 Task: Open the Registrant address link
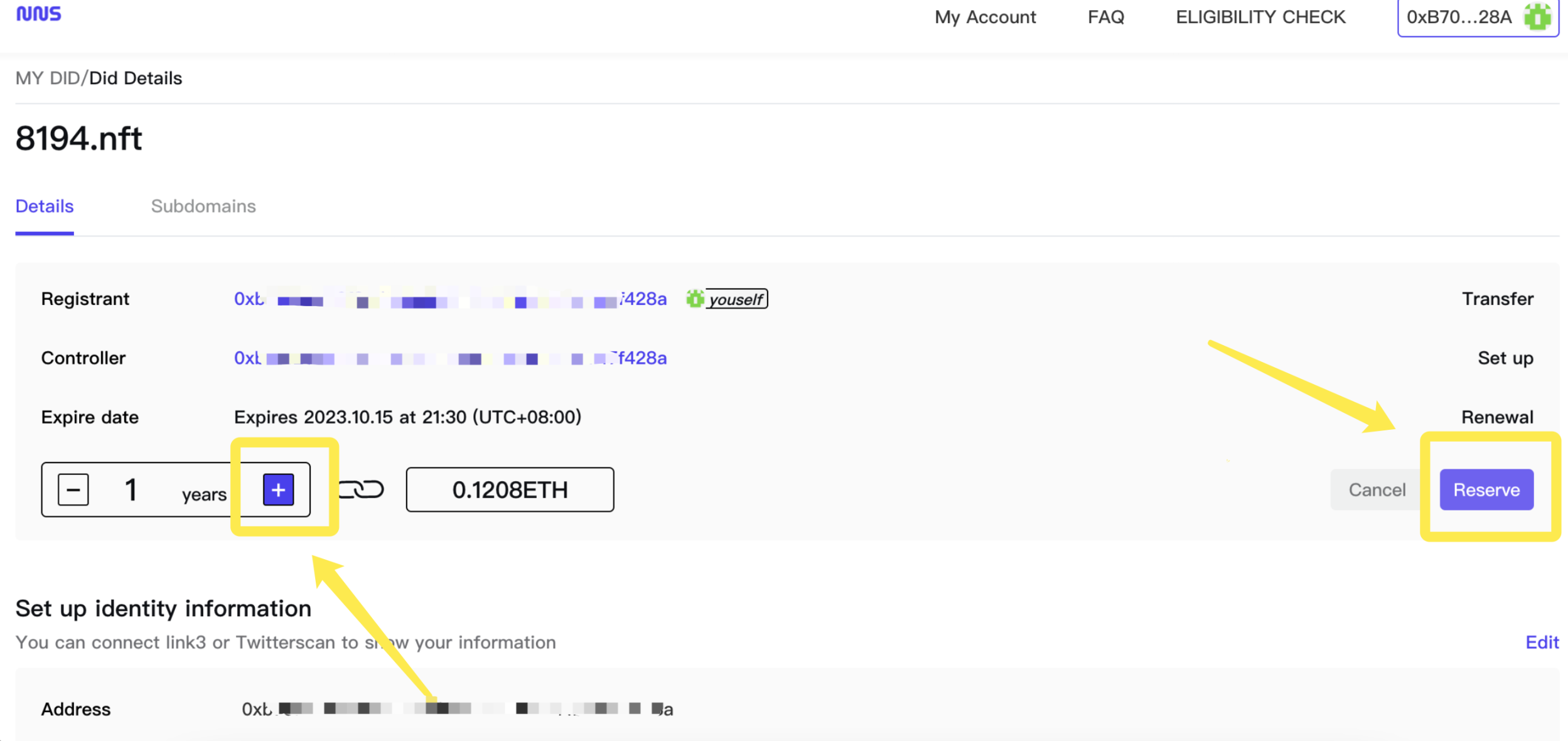449,299
